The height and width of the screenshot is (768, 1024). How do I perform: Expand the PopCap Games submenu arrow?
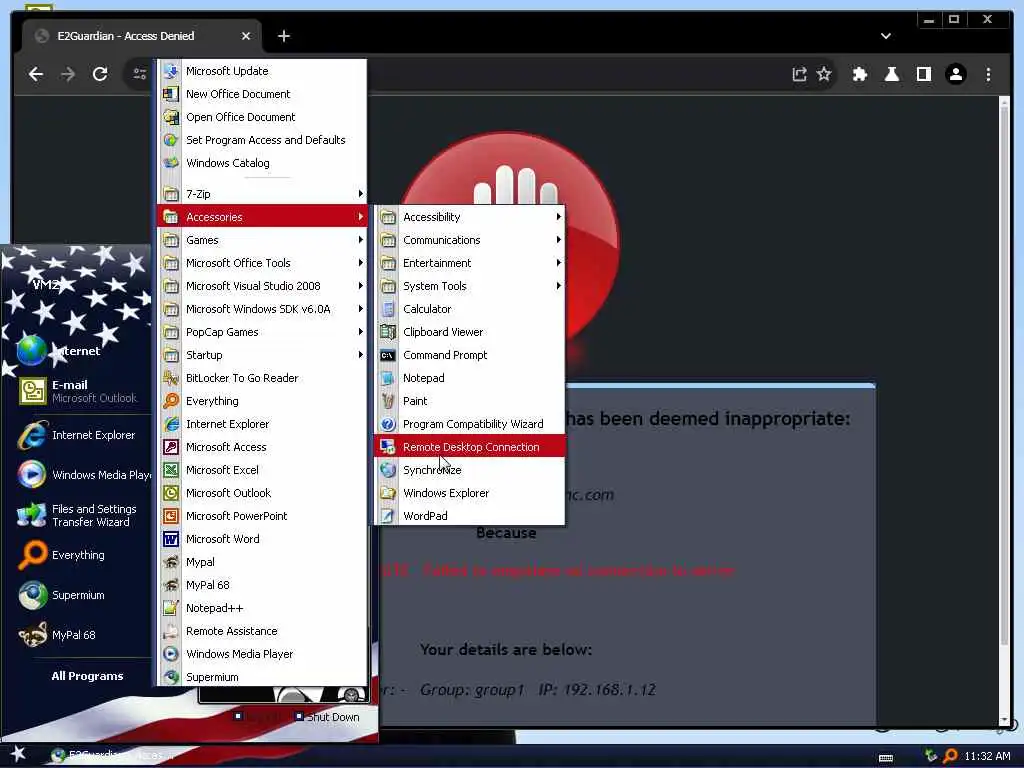pos(360,332)
